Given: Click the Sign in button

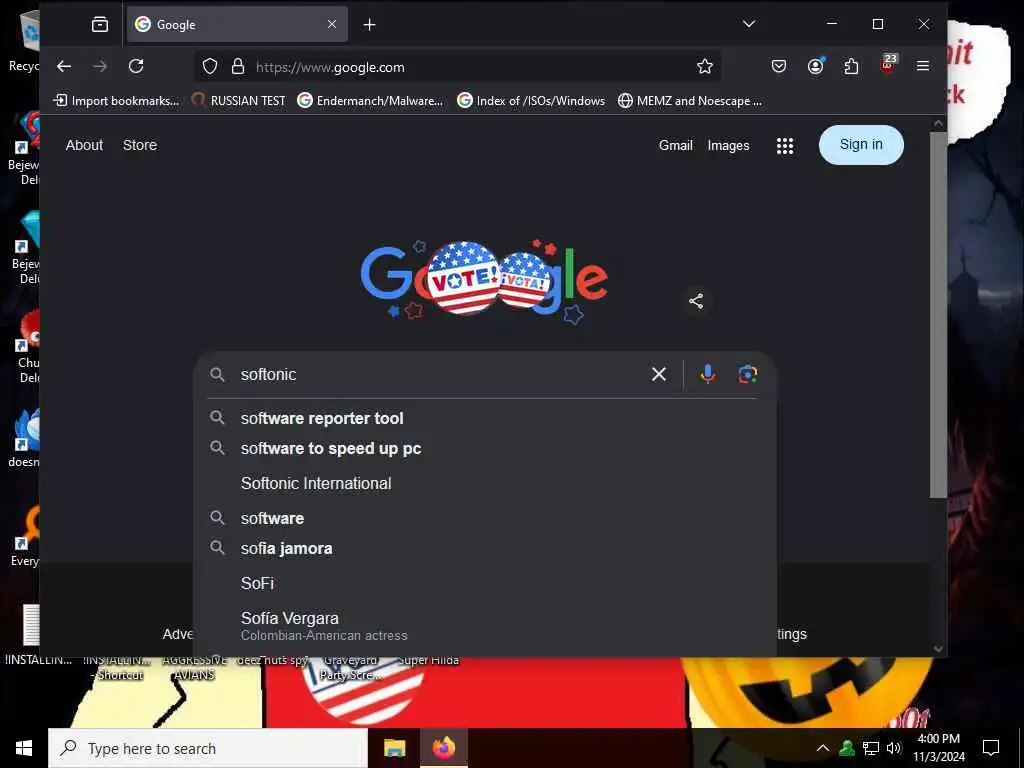Looking at the screenshot, I should pos(861,144).
